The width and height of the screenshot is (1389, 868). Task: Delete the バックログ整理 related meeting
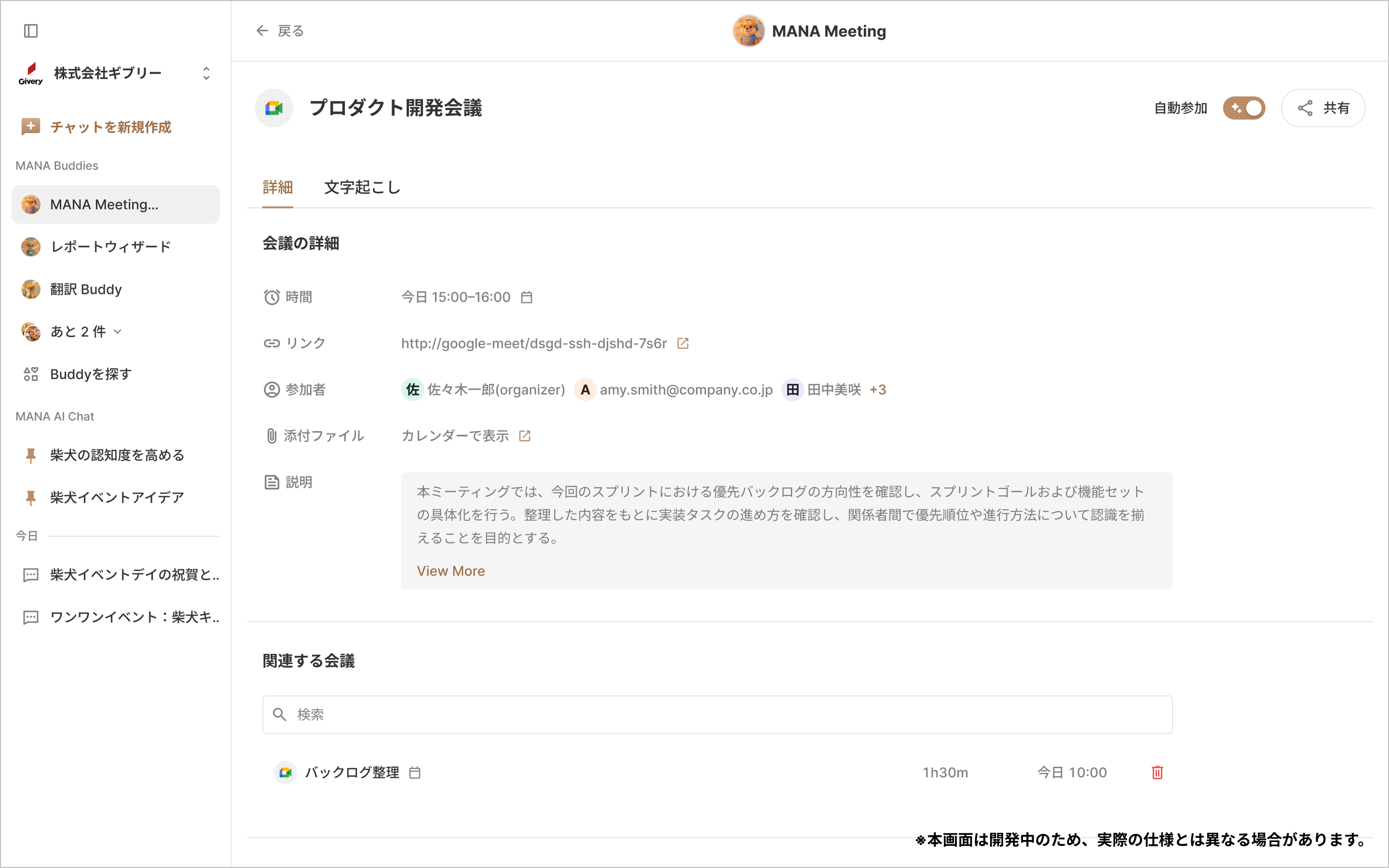coord(1157,772)
